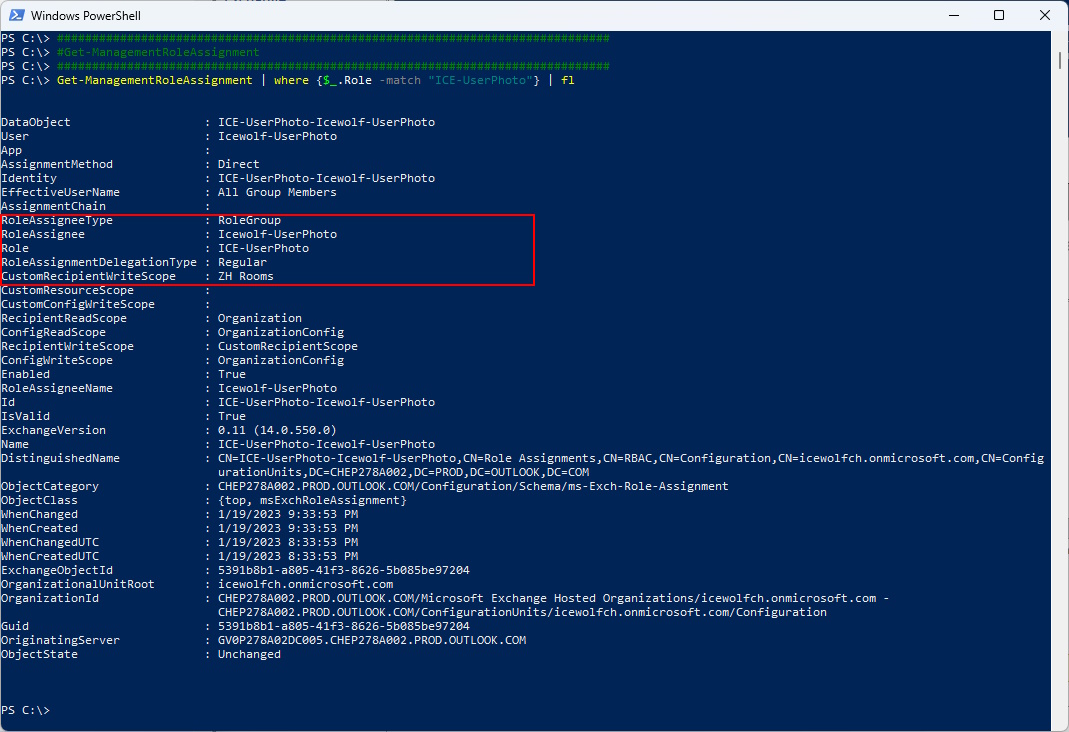Select the ObjectState value Unchanged

[249, 654]
